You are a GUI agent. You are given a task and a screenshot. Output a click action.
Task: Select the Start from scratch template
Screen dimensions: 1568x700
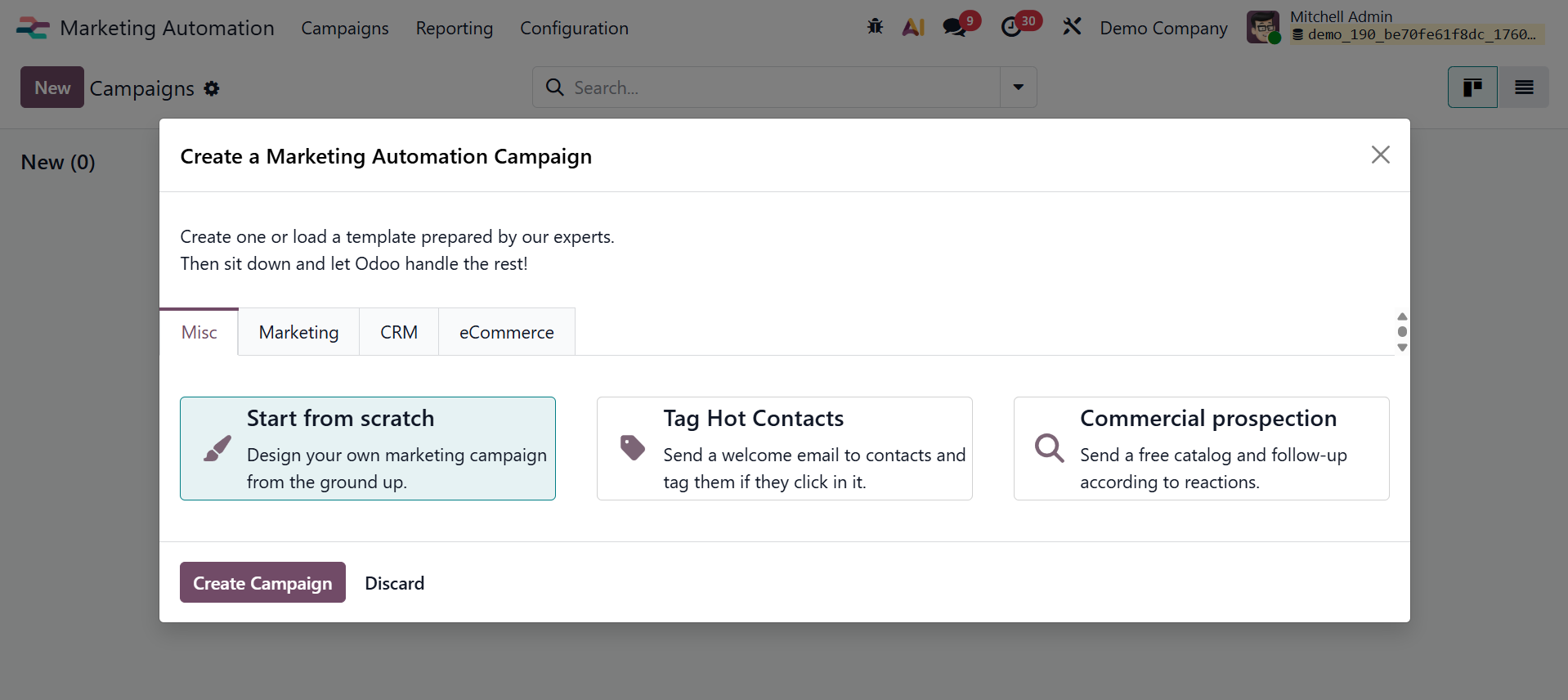368,448
